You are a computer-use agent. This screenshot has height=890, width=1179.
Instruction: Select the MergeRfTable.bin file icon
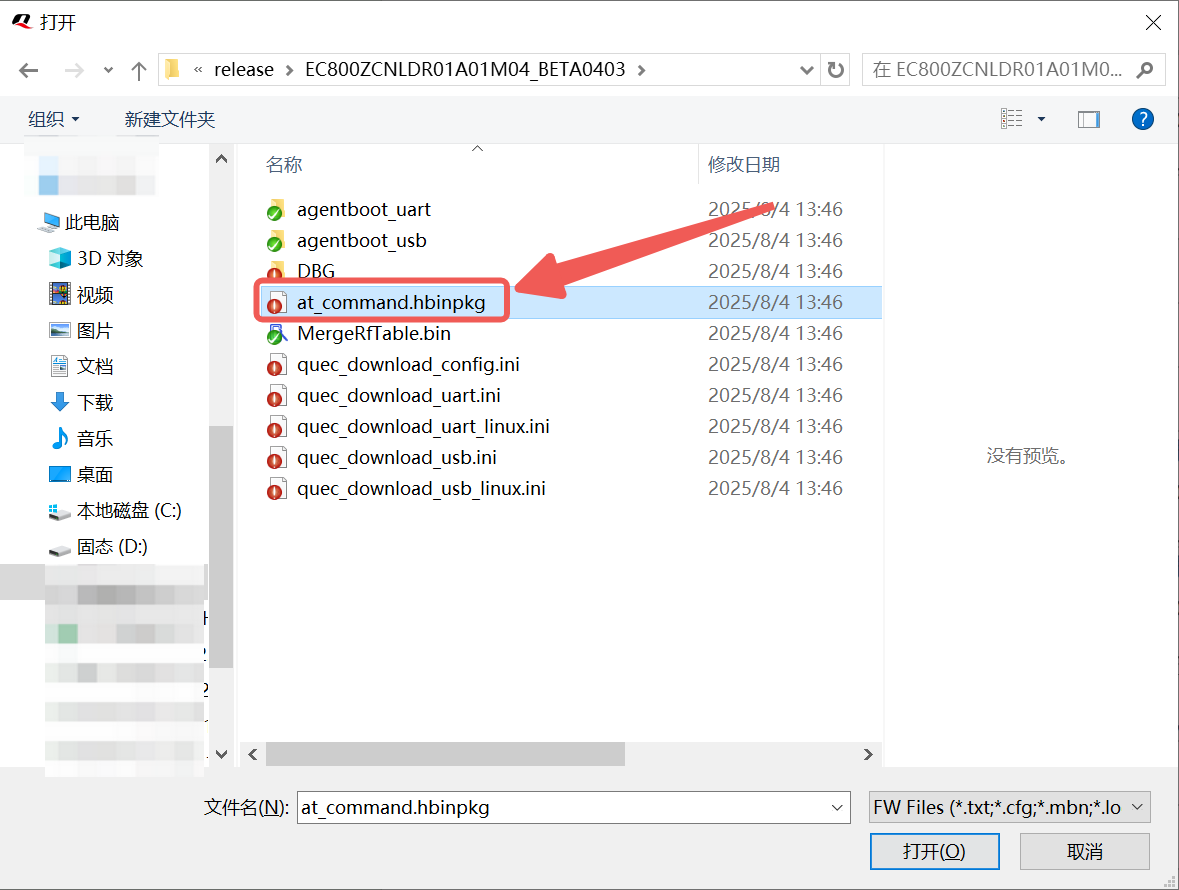(276, 334)
